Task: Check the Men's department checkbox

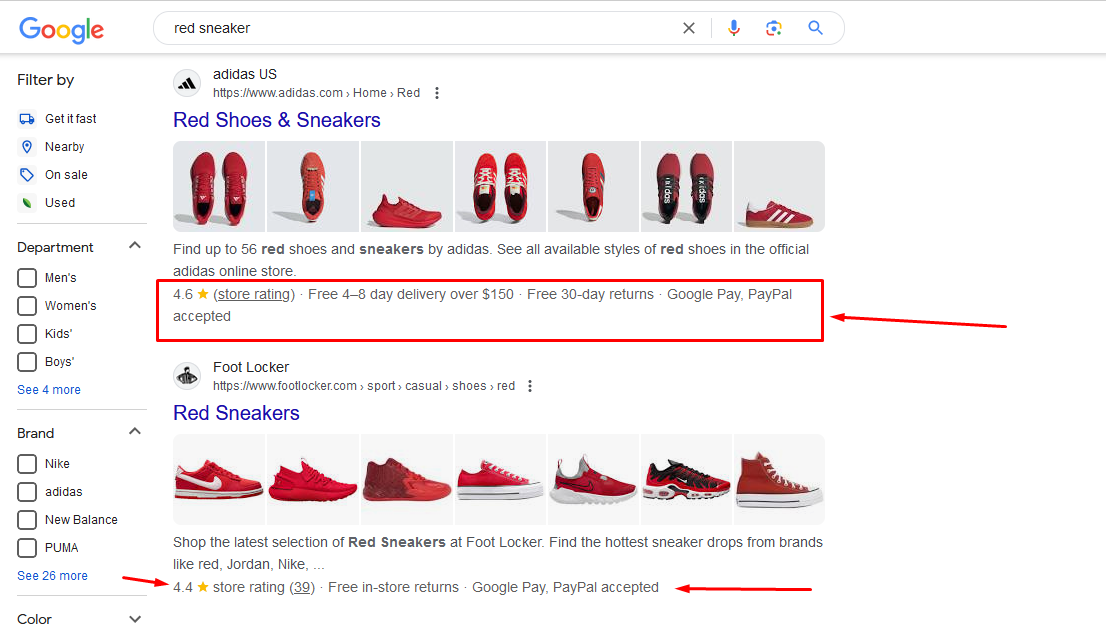Action: coord(27,278)
